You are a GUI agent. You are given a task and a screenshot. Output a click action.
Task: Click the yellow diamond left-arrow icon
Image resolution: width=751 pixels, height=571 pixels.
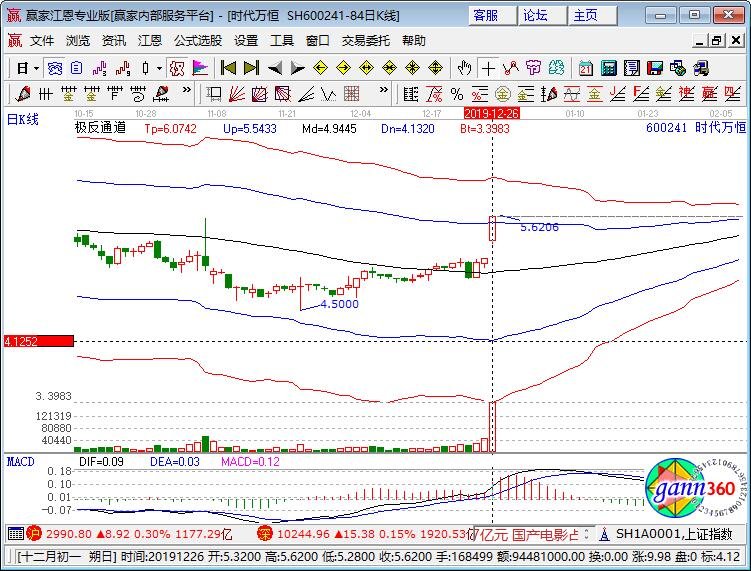click(x=320, y=68)
